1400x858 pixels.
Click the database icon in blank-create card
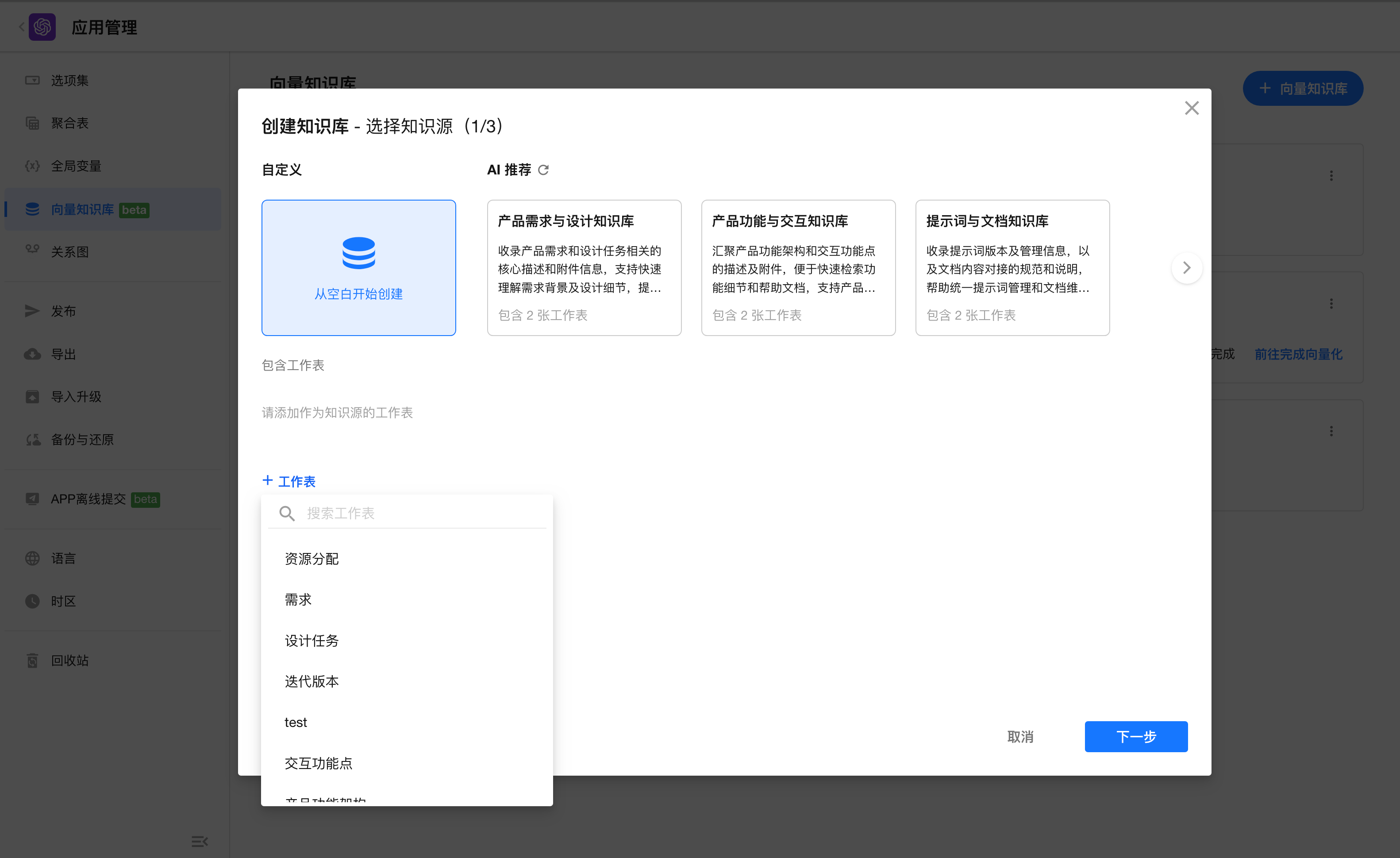(358, 253)
